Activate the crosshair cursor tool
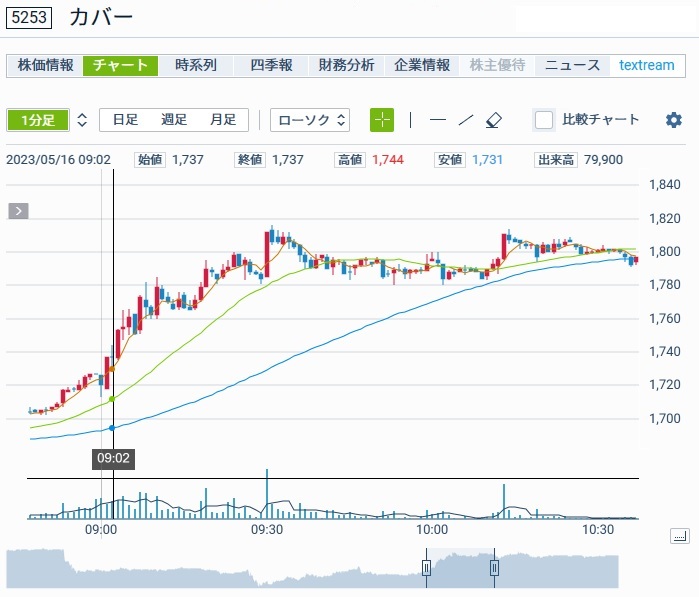The width and height of the screenshot is (699, 597). tap(382, 120)
